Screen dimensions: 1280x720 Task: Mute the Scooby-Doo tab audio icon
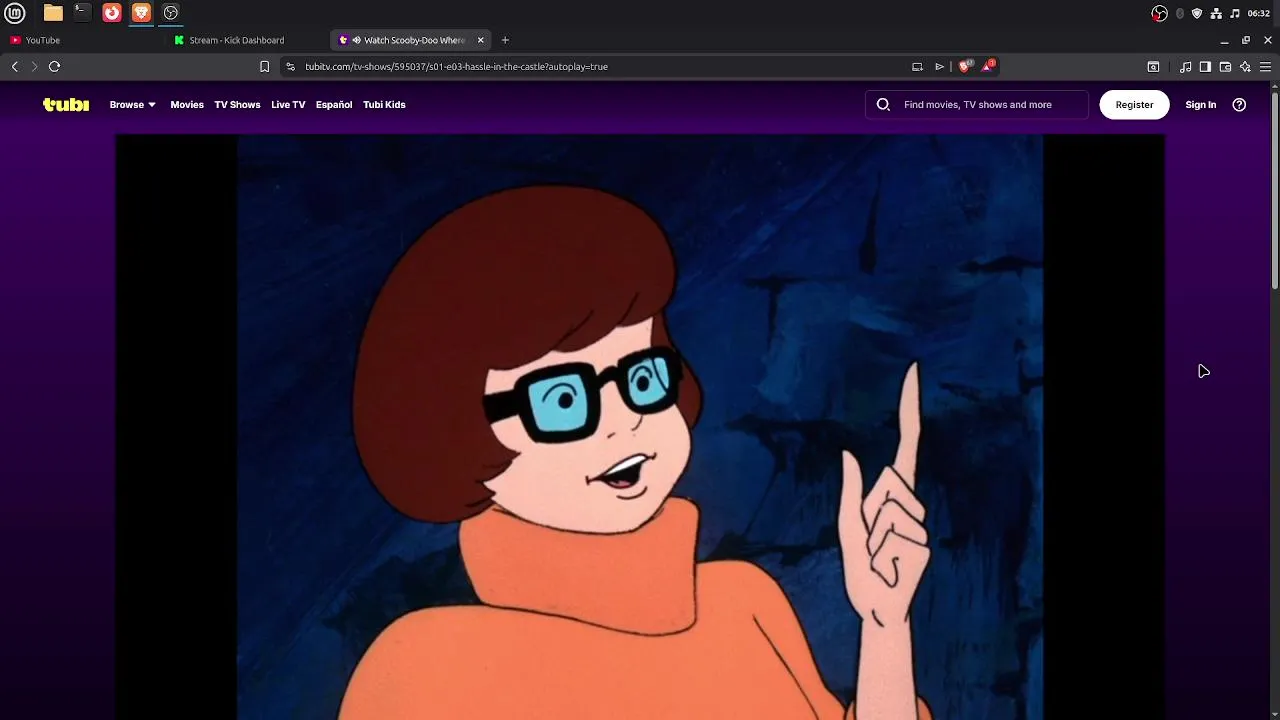point(356,40)
